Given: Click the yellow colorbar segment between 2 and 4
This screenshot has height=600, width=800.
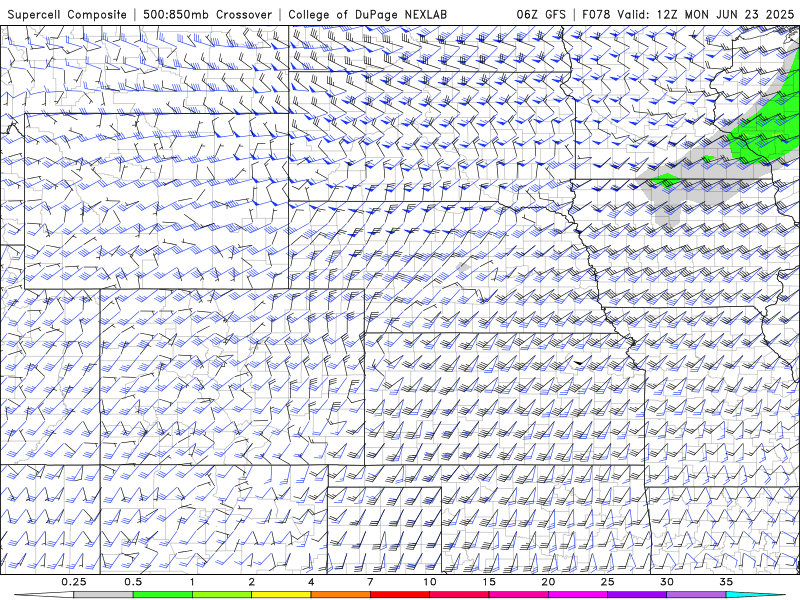Looking at the screenshot, I should [x=281, y=595].
